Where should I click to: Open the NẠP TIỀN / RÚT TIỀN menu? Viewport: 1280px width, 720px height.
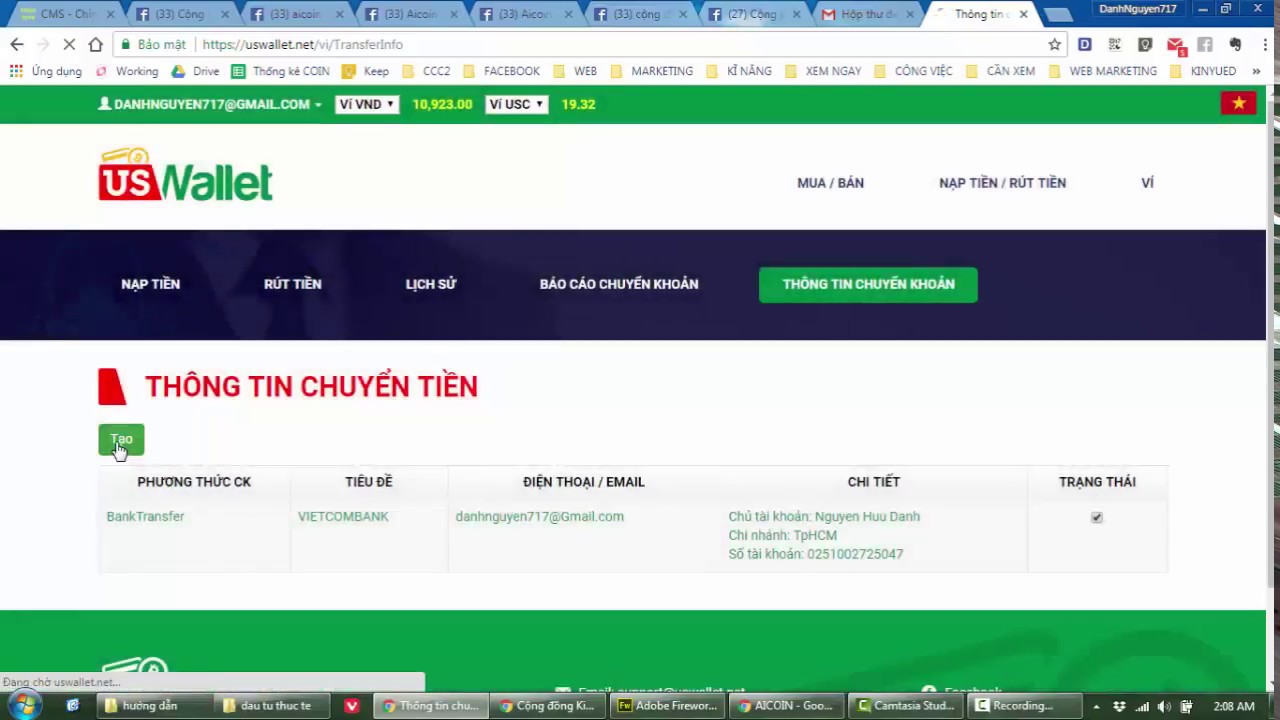pyautogui.click(x=1002, y=183)
